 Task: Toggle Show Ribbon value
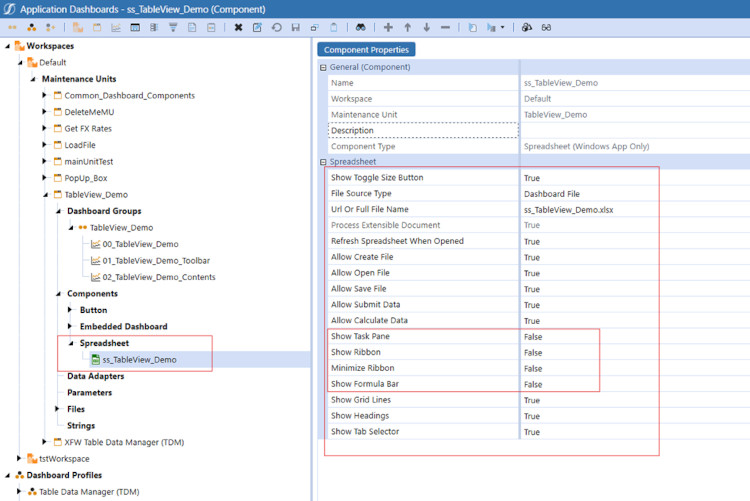click(533, 353)
